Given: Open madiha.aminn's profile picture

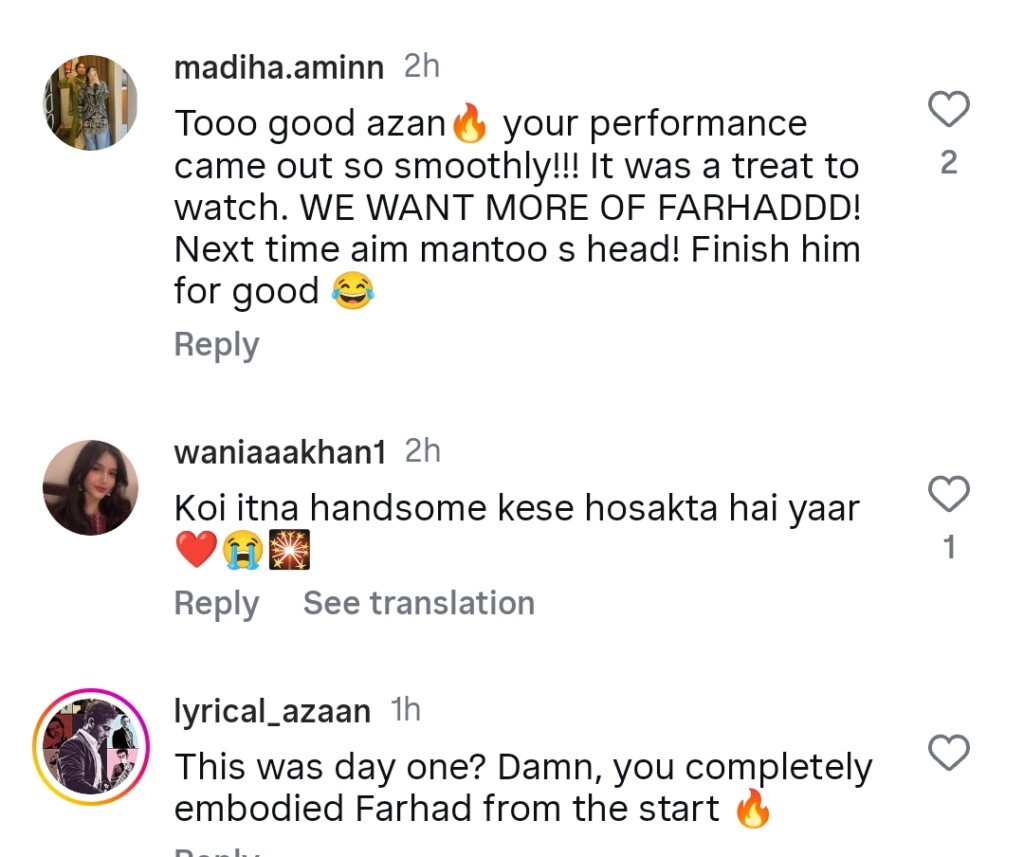Looking at the screenshot, I should tap(90, 103).
